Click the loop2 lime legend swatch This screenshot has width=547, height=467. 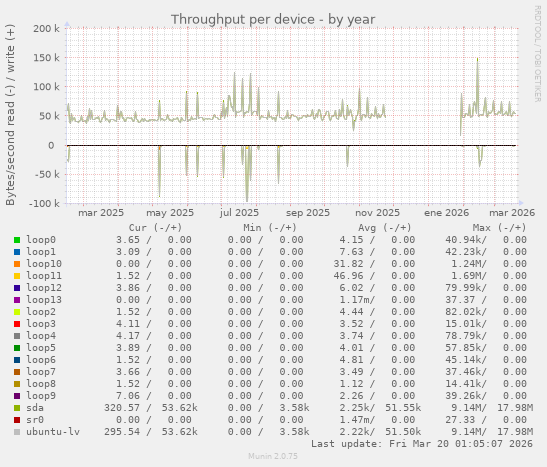pyautogui.click(x=17, y=312)
